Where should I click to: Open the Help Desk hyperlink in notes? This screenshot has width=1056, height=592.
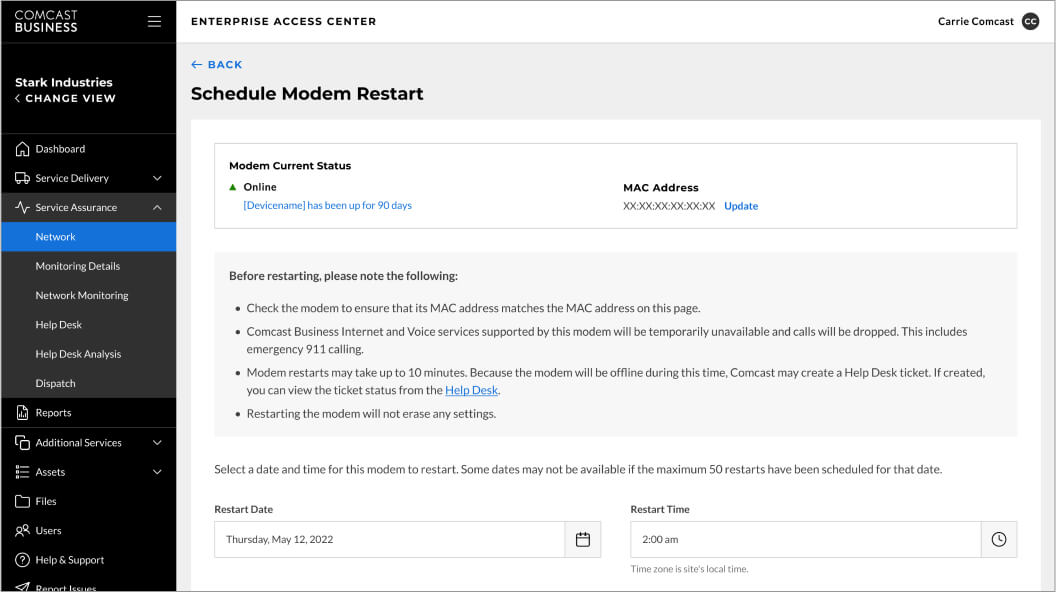pos(471,390)
